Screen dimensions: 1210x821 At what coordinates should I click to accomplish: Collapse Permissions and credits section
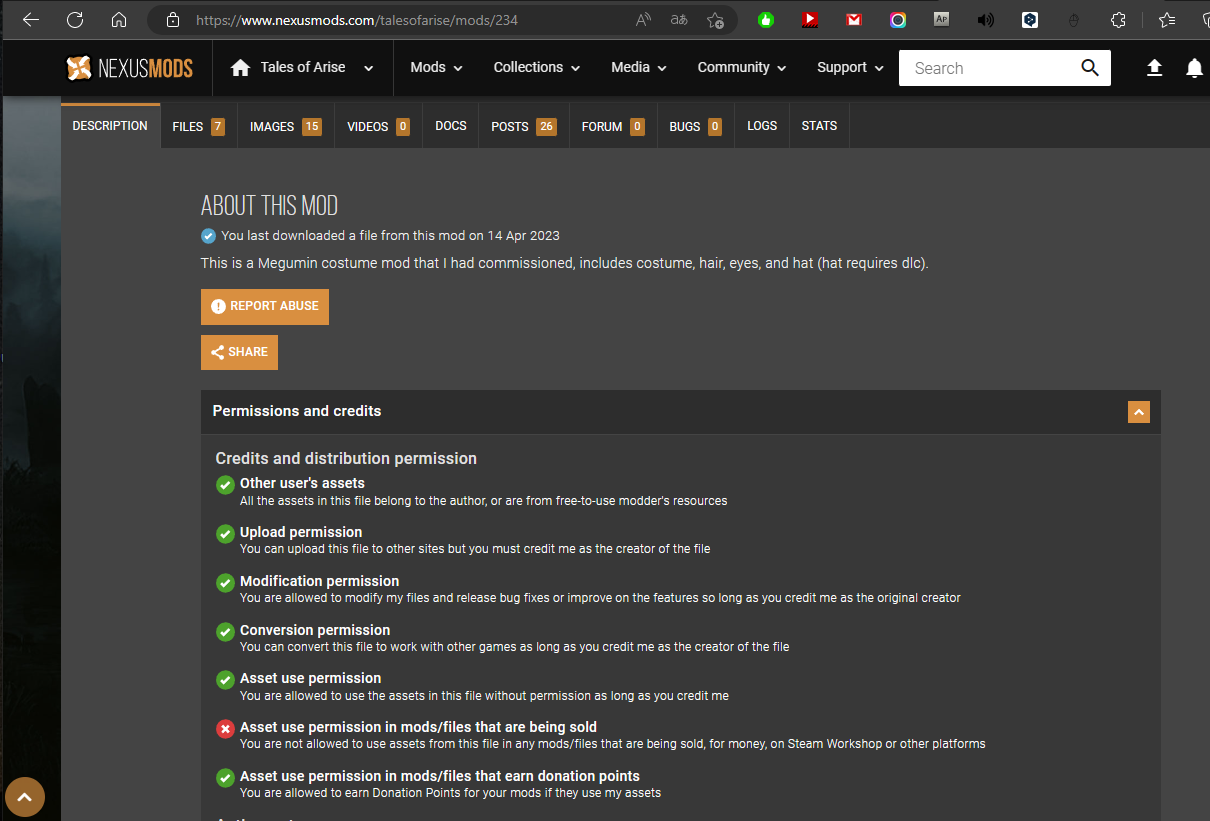[1138, 412]
